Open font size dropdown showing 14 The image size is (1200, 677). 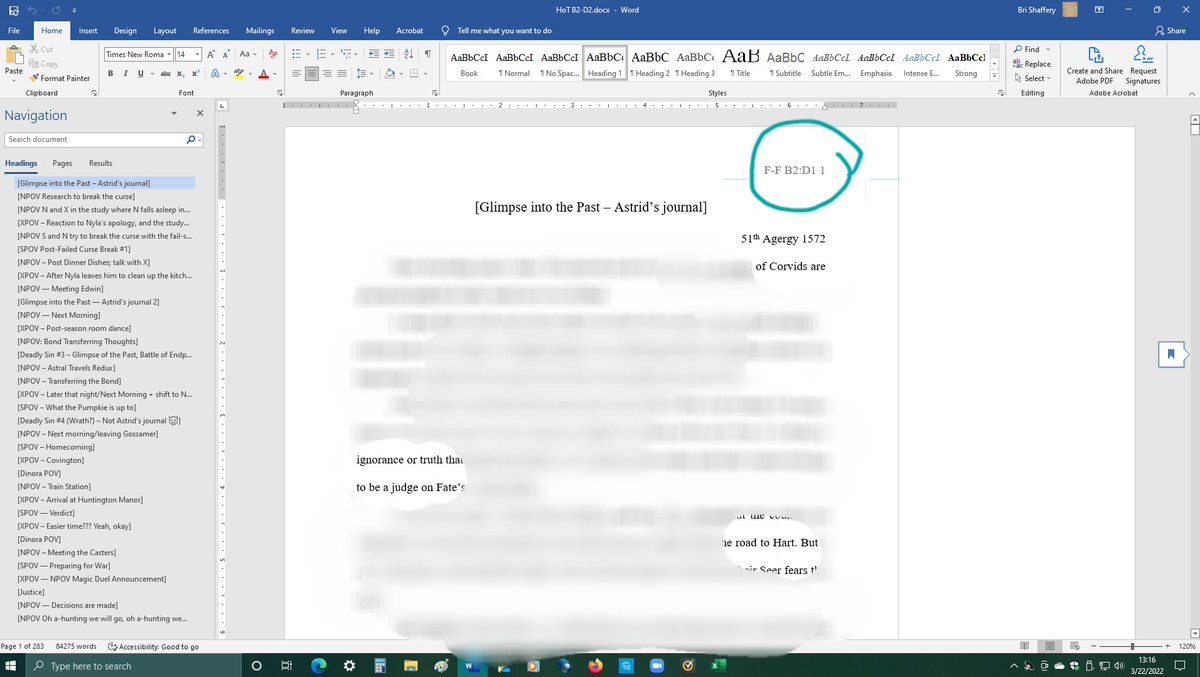click(x=198, y=54)
